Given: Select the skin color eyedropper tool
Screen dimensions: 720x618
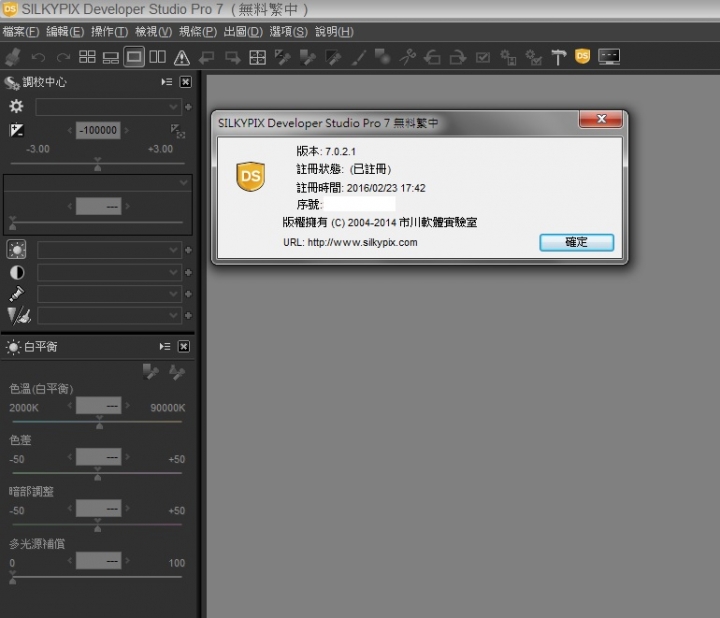Looking at the screenshot, I should pos(307,57).
